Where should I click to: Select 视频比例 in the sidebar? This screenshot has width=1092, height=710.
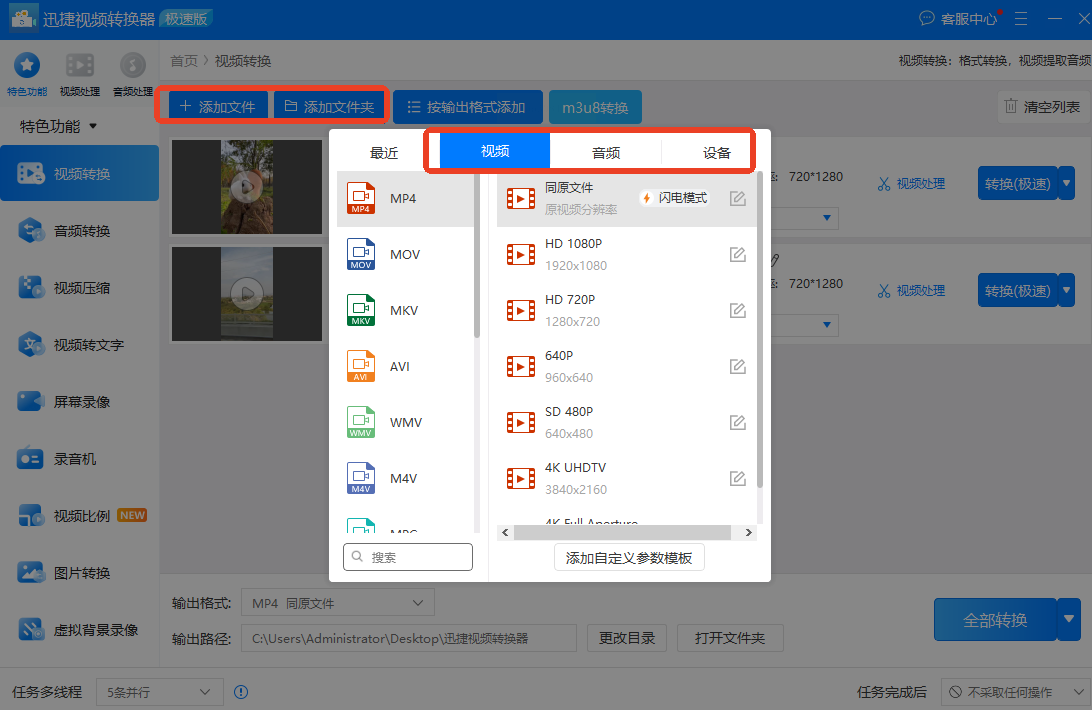79,516
